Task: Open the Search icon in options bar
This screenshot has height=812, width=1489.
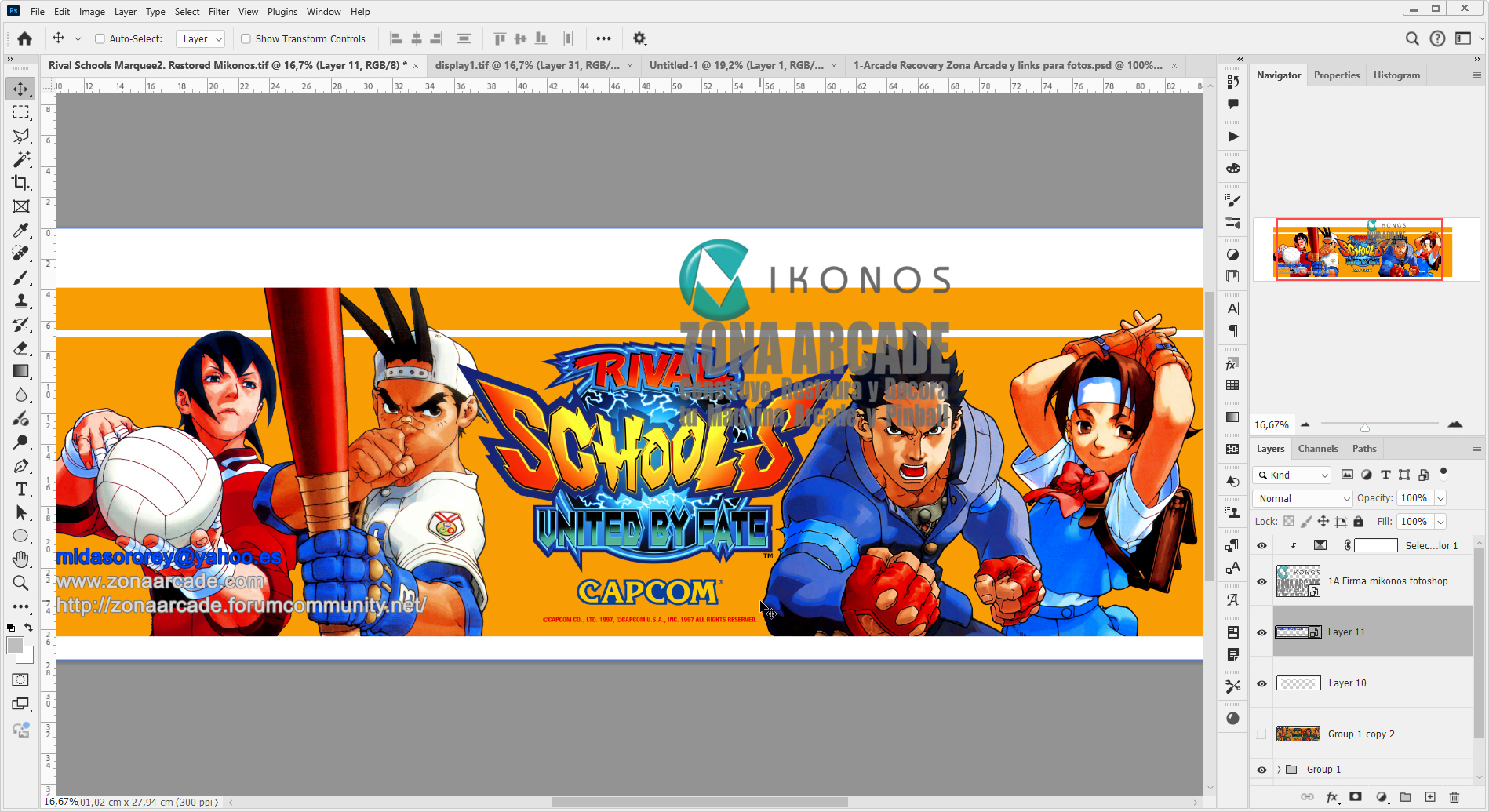Action: [1412, 38]
